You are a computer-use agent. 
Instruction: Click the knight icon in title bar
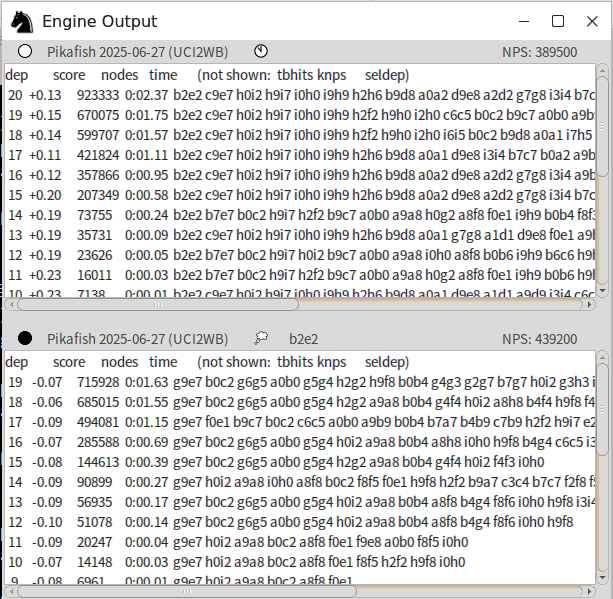(21, 21)
